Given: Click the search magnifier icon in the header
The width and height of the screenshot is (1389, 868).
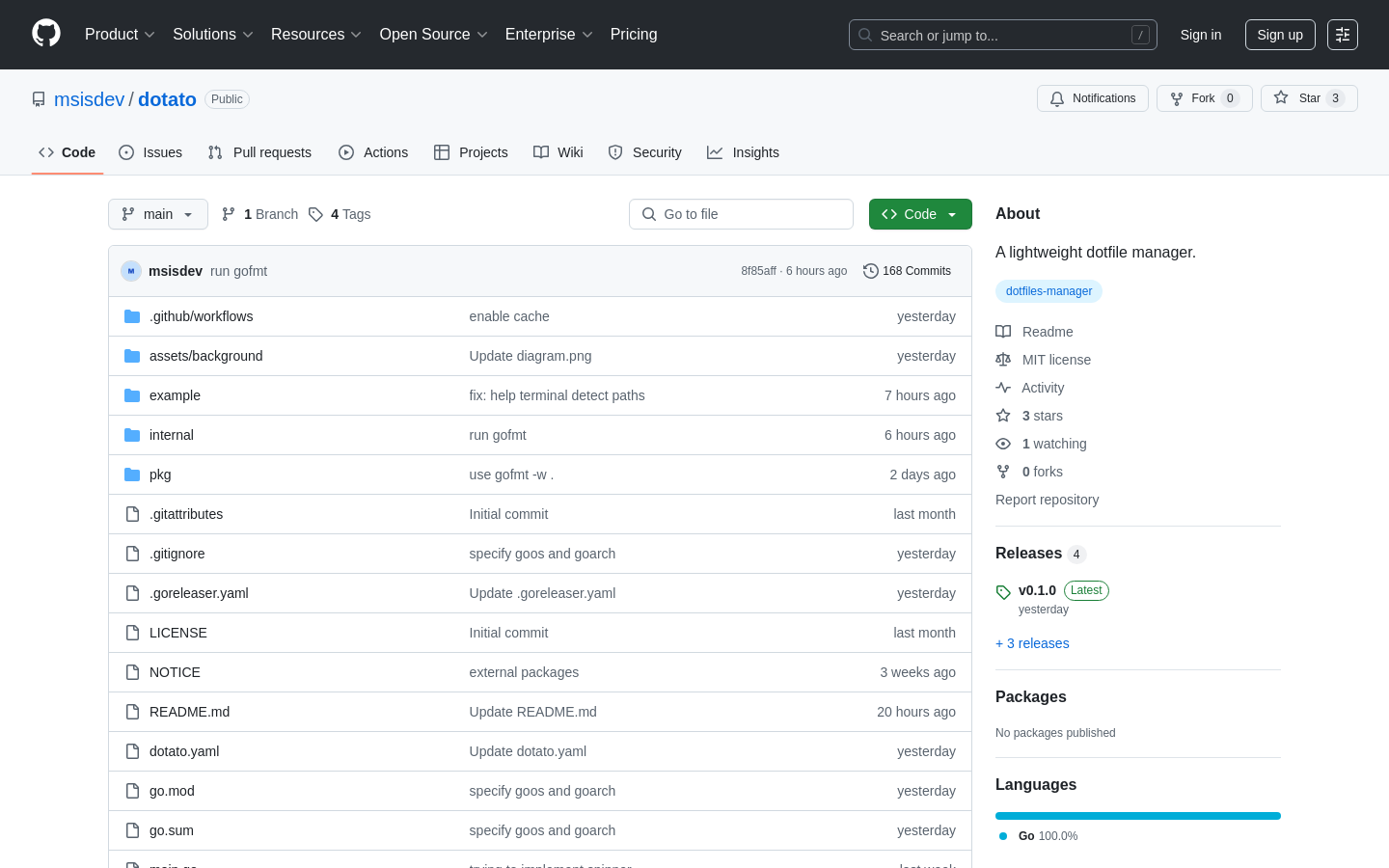Looking at the screenshot, I should pos(865,35).
